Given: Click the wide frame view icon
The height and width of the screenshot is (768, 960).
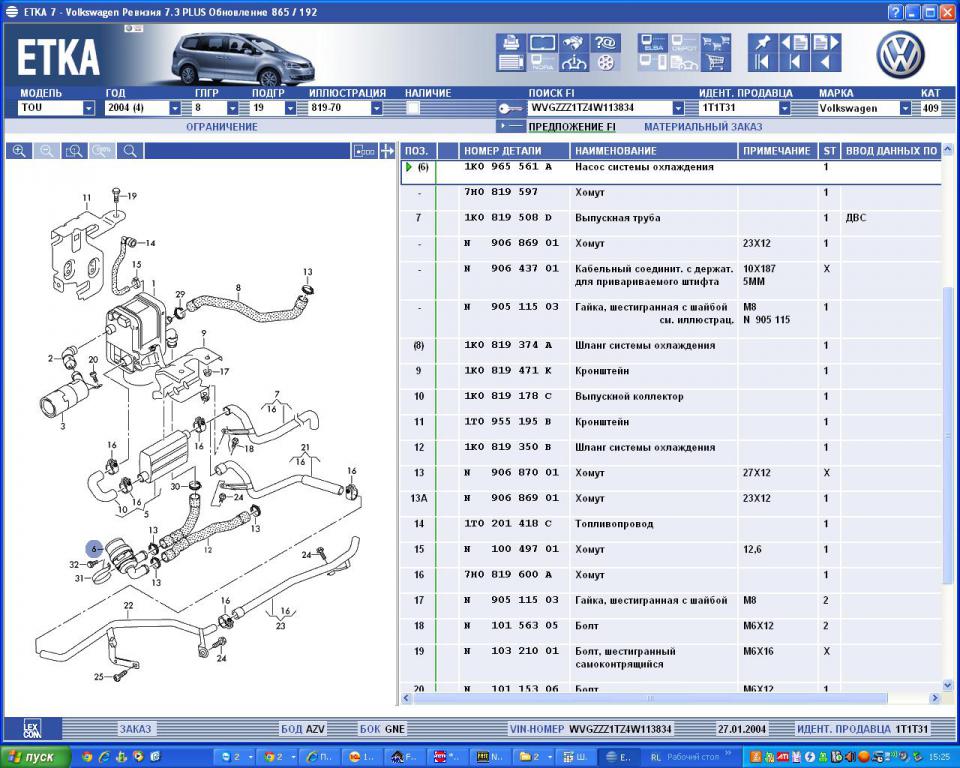Looking at the screenshot, I should tap(542, 43).
